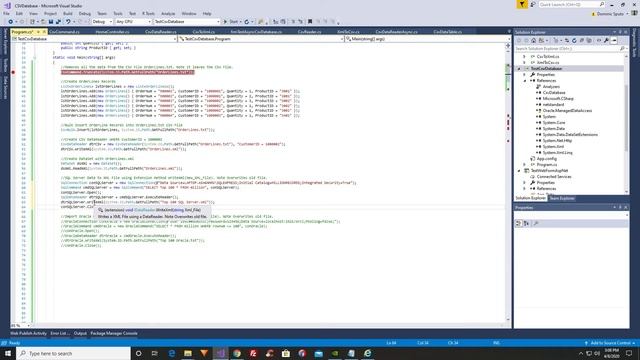Open the Build menu
Screen dimensions: 640x360
point(68,13)
